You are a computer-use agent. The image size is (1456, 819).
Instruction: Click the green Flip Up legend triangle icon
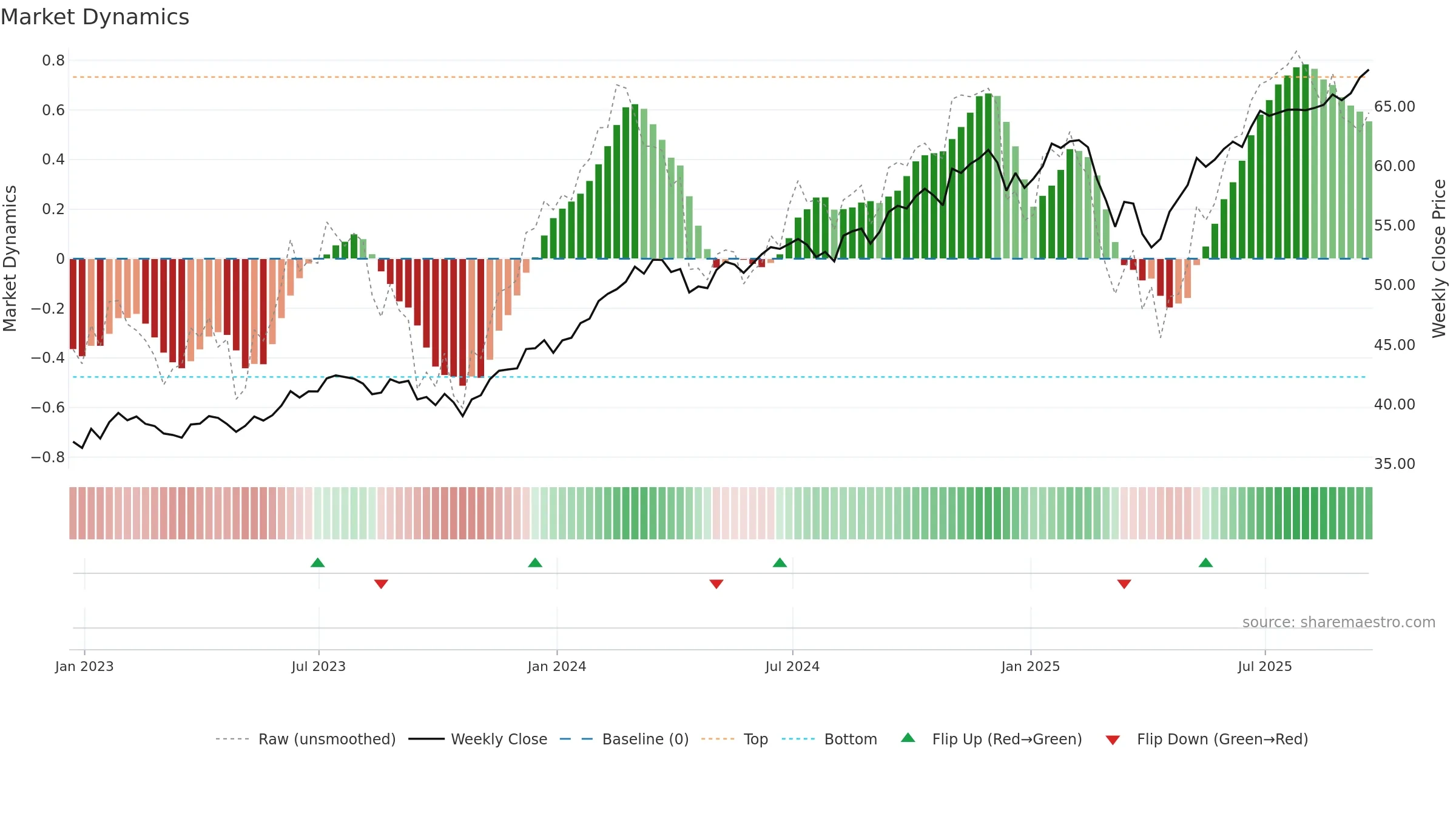tap(908, 738)
